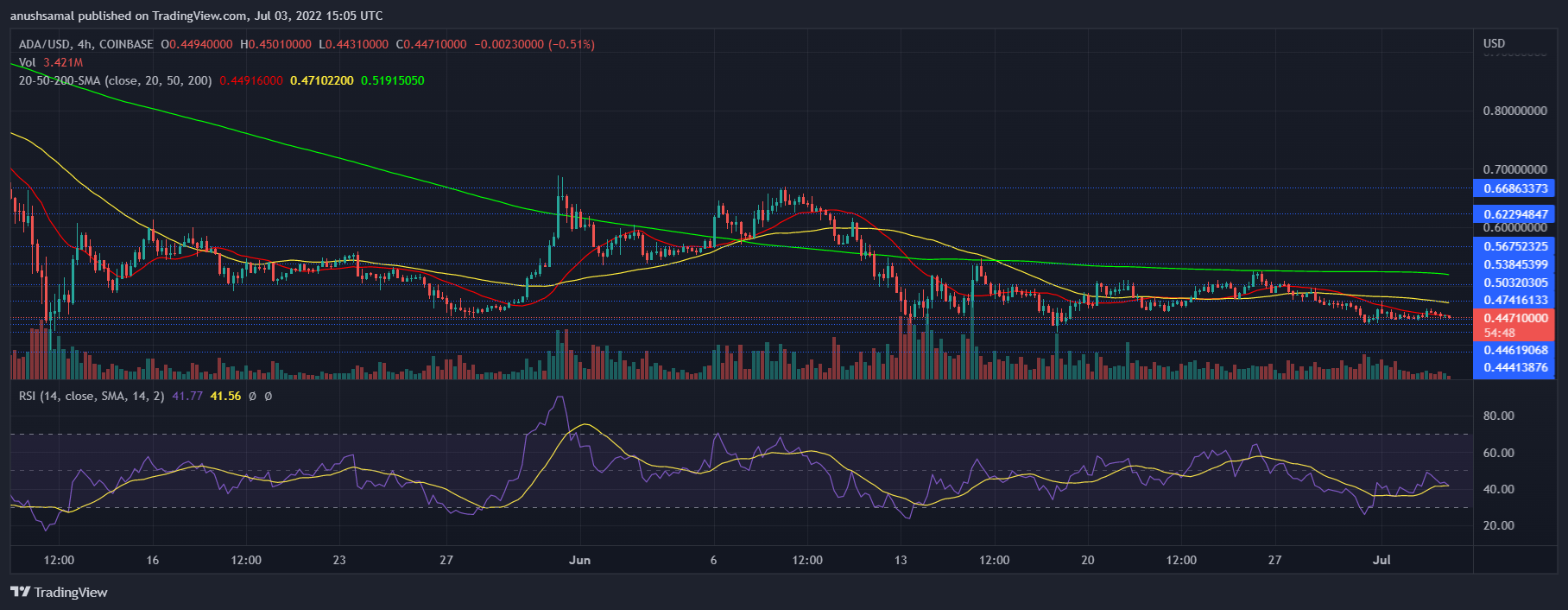Click the RSI axis 80.00 tick
Viewport: 1568px width, 610px height.
pos(1498,416)
